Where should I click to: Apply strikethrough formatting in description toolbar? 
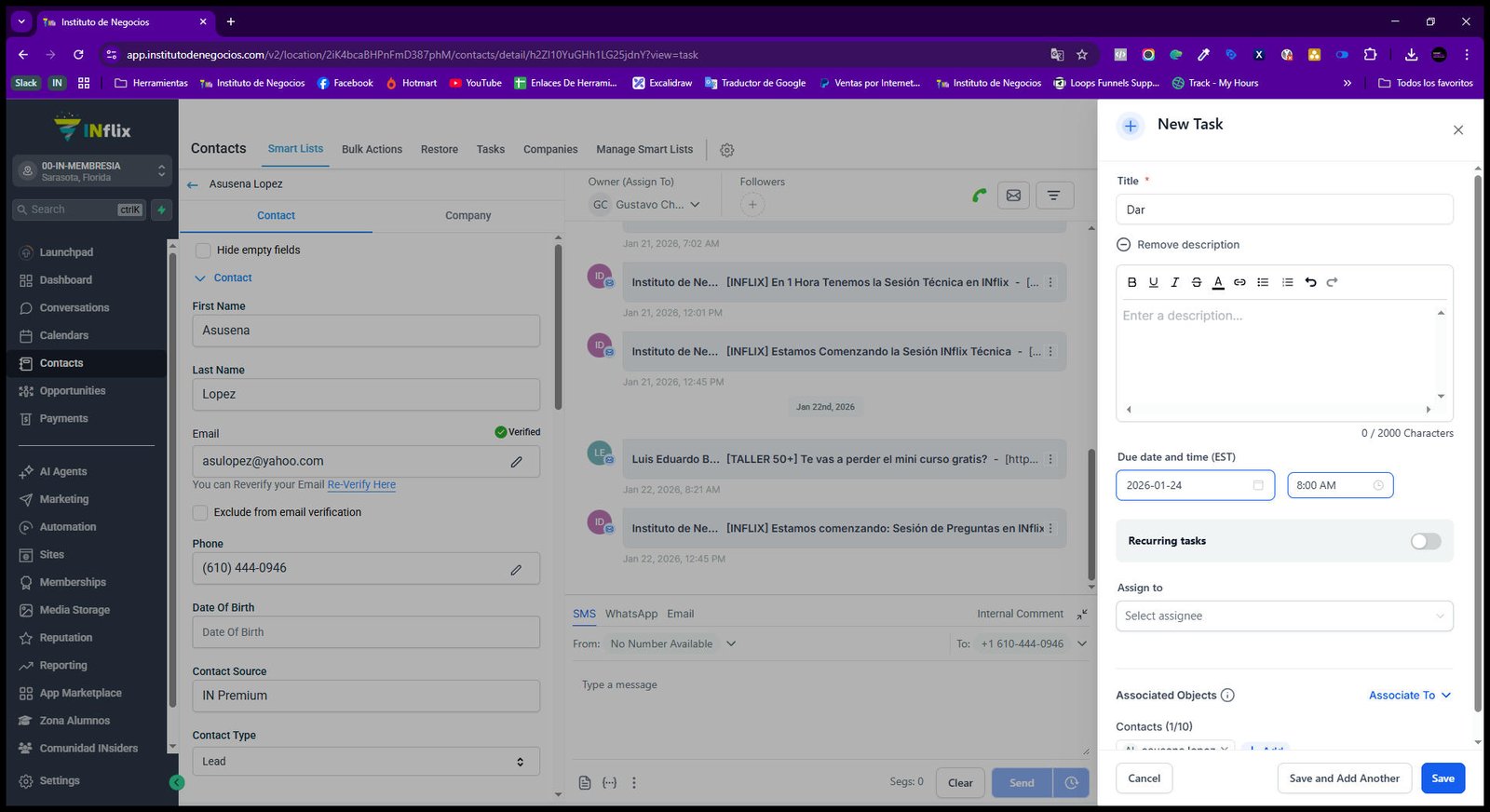(x=1197, y=282)
